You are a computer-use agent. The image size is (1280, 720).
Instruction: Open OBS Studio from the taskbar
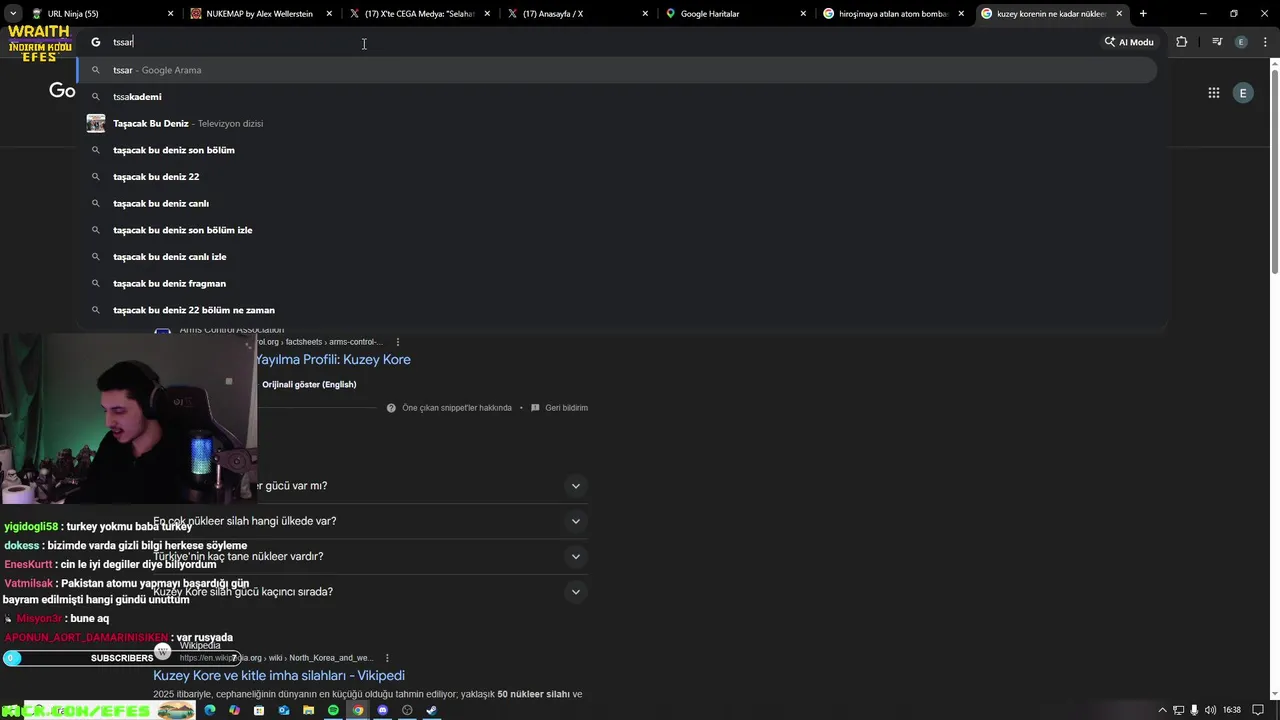(407, 710)
